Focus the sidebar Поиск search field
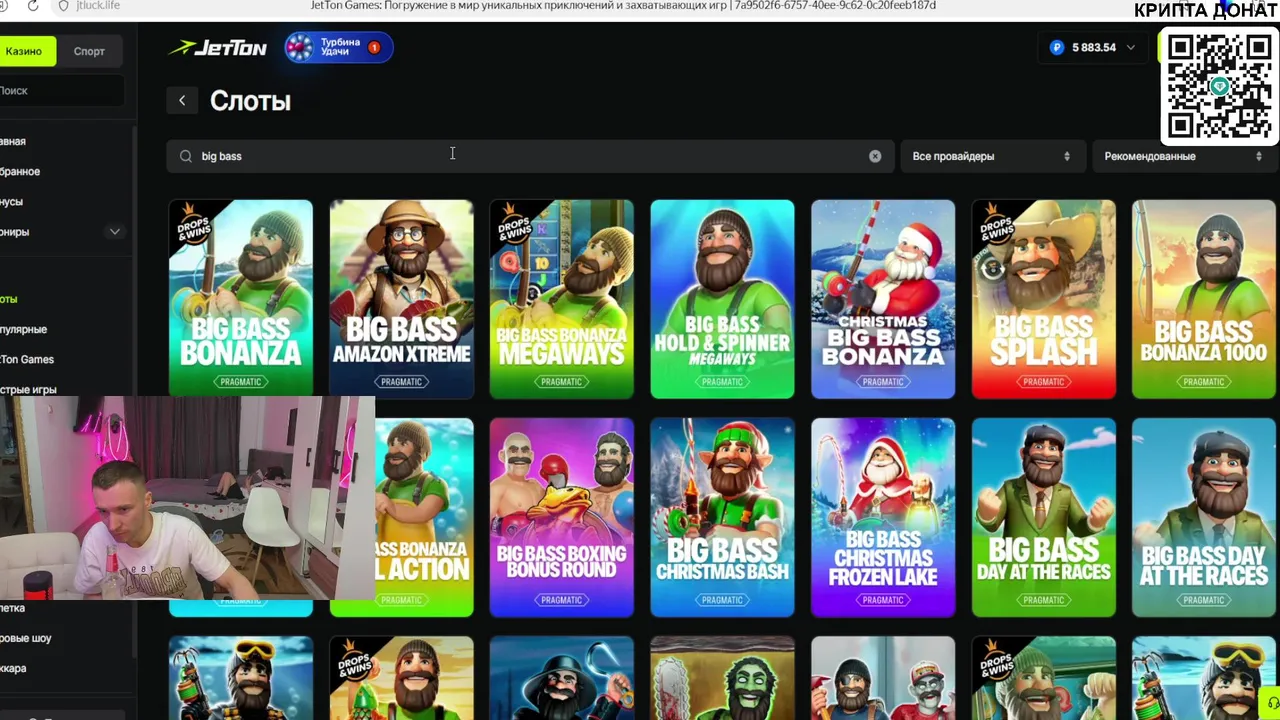Screen dimensions: 1280x720 pyautogui.click(x=62, y=90)
